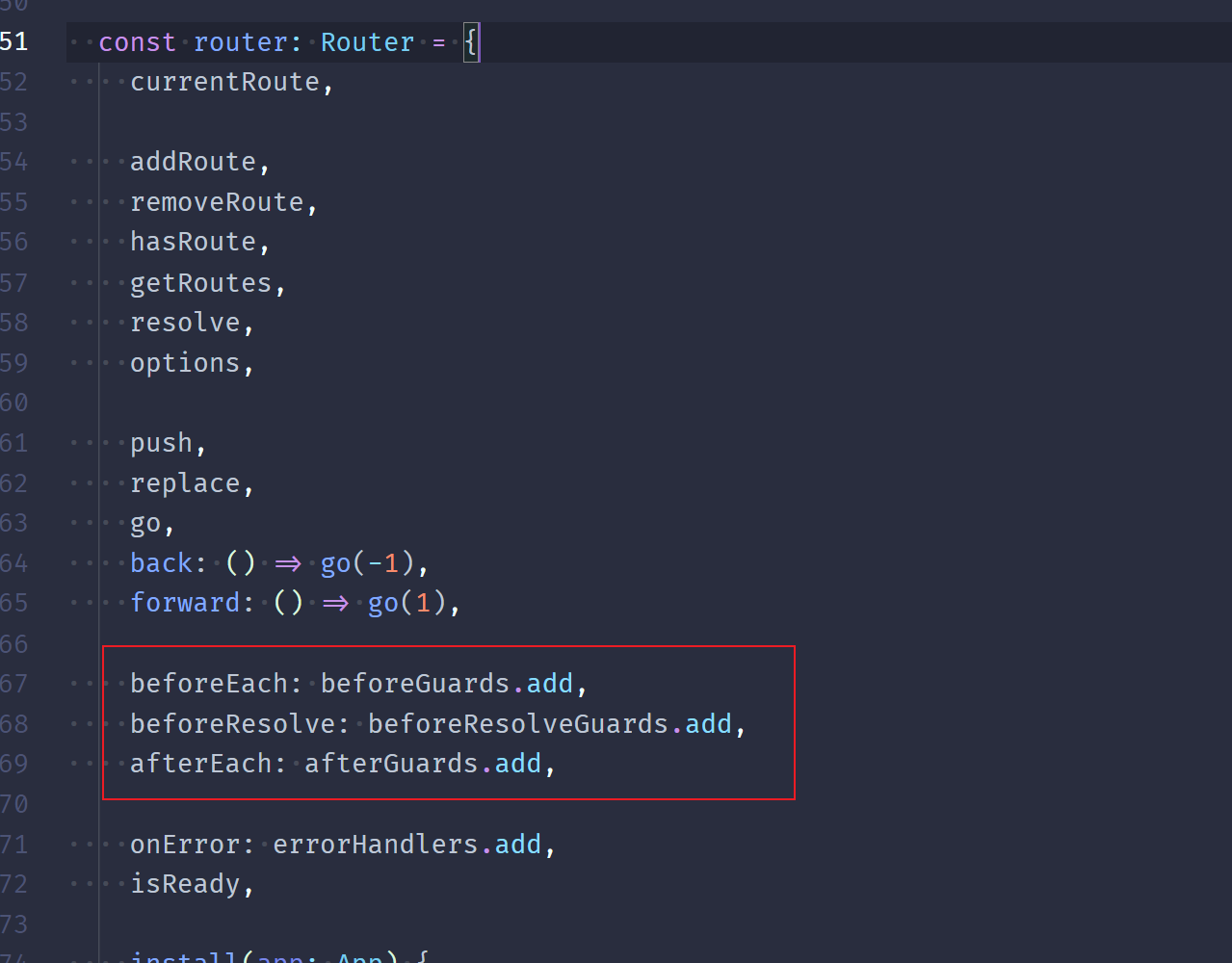The image size is (1232, 963).
Task: Select the removeRoute entry
Action: 217,202
